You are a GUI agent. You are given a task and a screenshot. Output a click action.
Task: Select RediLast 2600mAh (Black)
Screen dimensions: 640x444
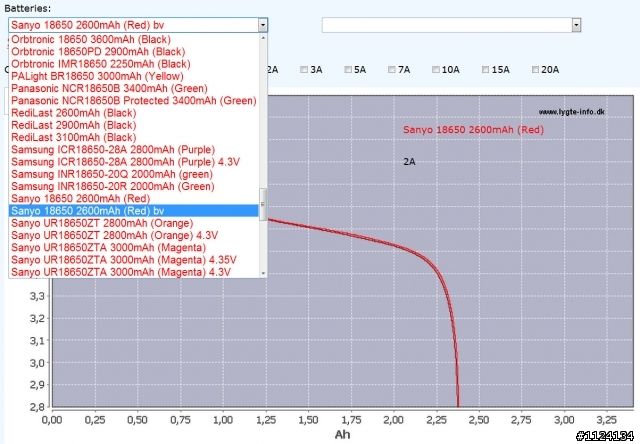click(x=133, y=113)
